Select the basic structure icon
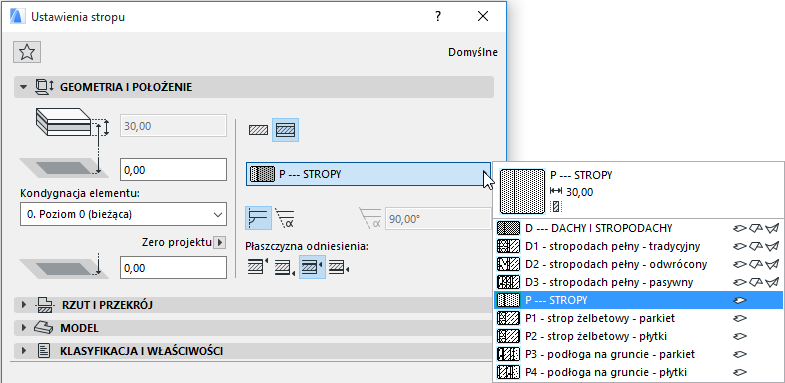The width and height of the screenshot is (785, 383). point(258,131)
